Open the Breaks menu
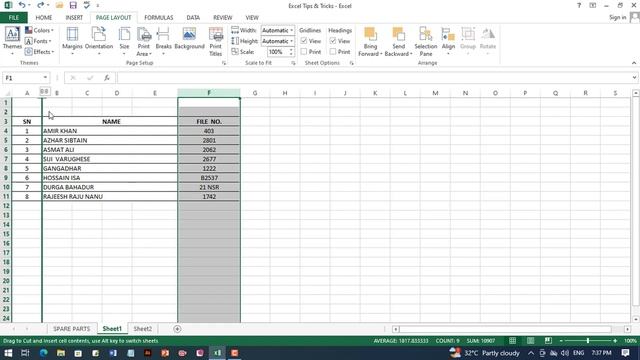 pyautogui.click(x=163, y=41)
